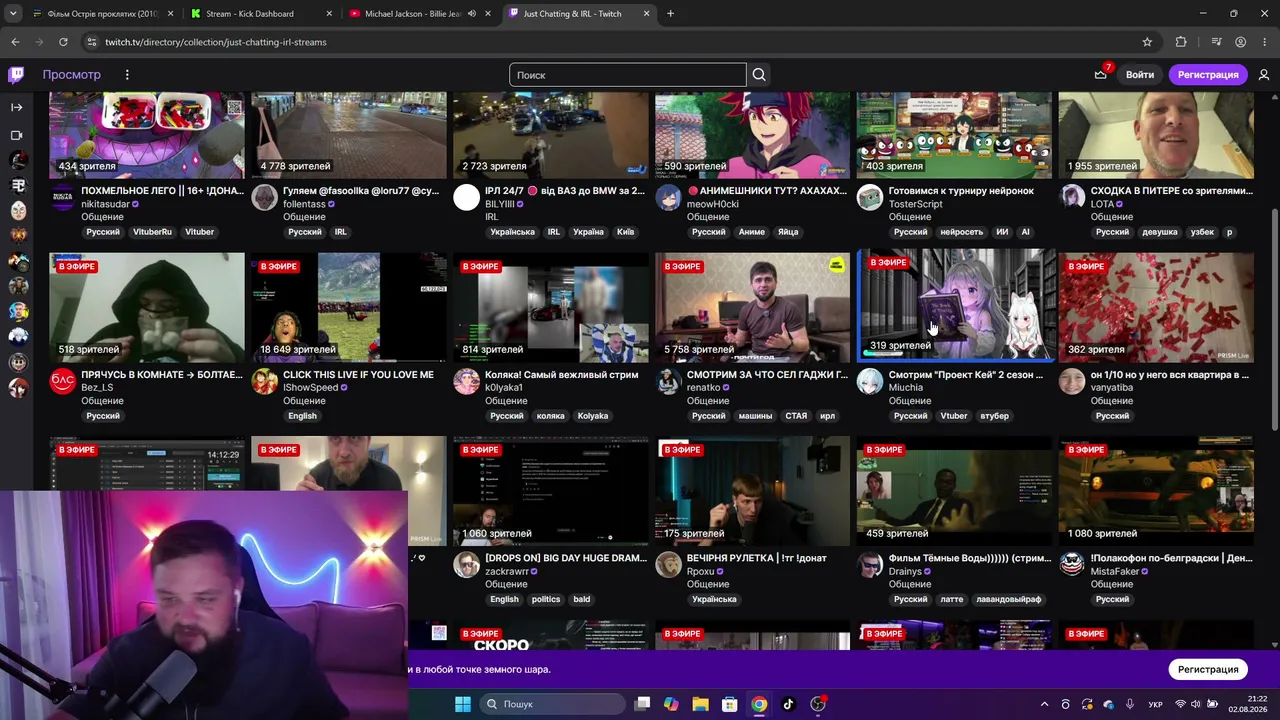Viewport: 1280px width, 720px height.
Task: Open the Miuchia stream thumbnail
Action: pyautogui.click(x=954, y=304)
